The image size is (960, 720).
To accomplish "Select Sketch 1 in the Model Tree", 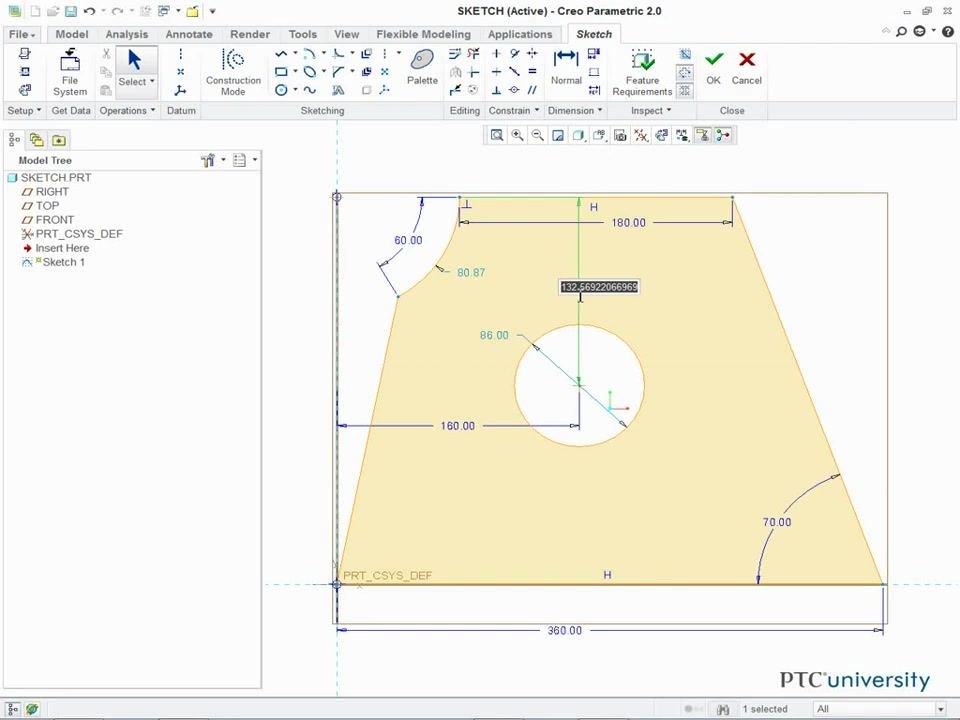I will tap(54, 262).
